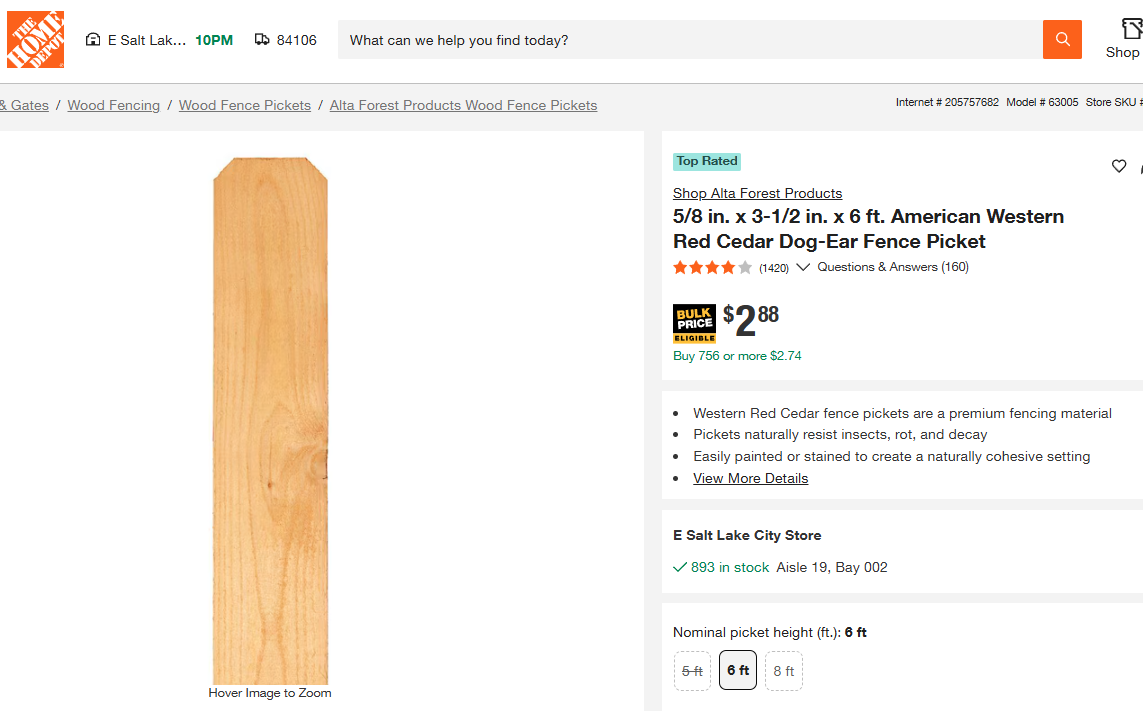This screenshot has width=1143, height=711.
Task: Go to Wood Fencing breadcrumb
Action: click(x=114, y=105)
